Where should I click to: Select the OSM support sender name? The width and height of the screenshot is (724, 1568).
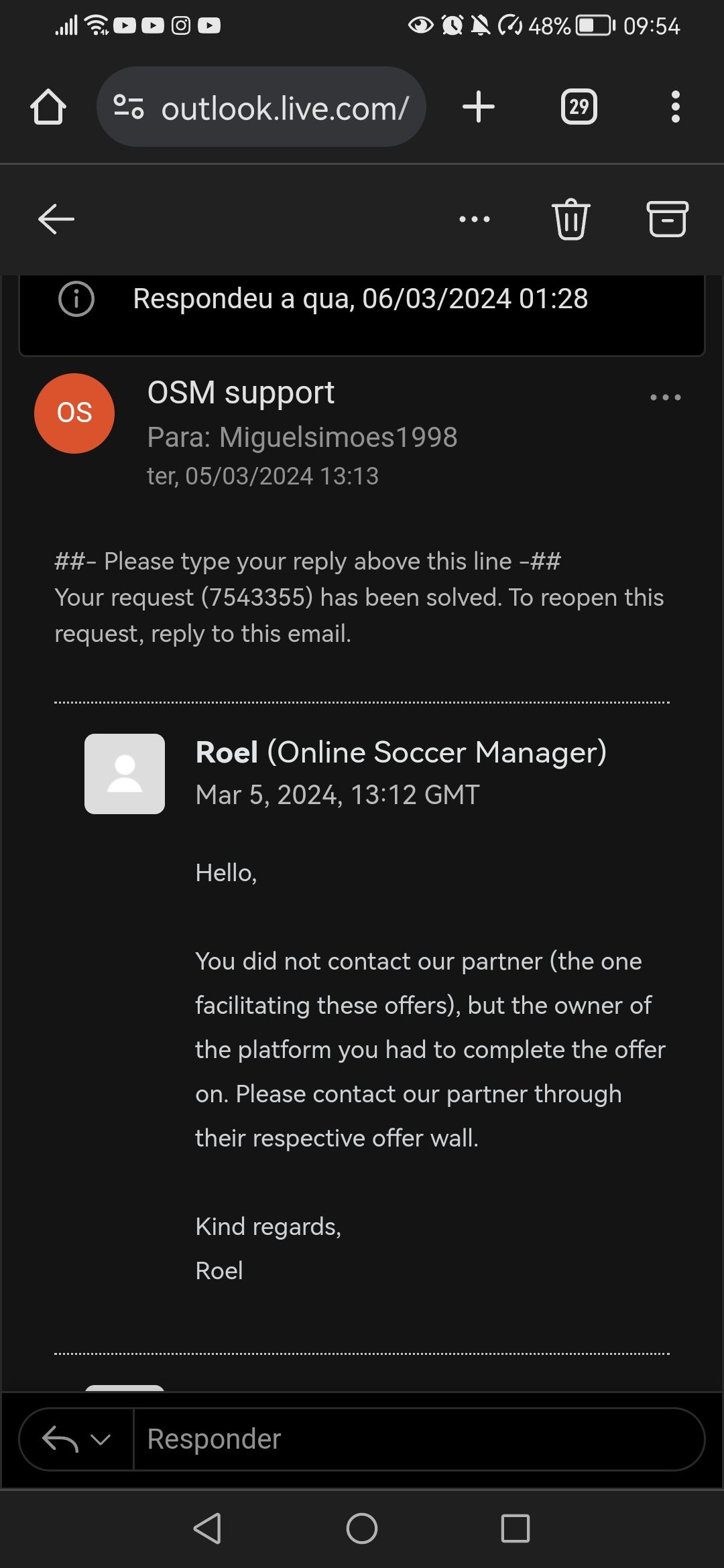pos(241,393)
